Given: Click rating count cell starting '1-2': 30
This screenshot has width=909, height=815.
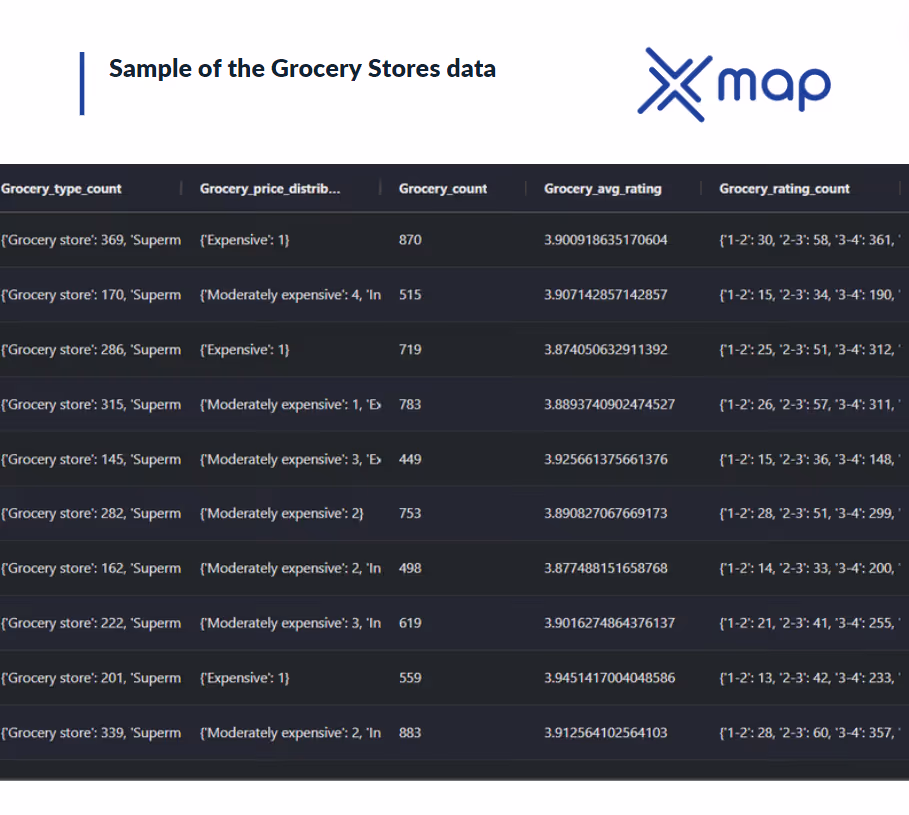Looking at the screenshot, I should click(810, 240).
